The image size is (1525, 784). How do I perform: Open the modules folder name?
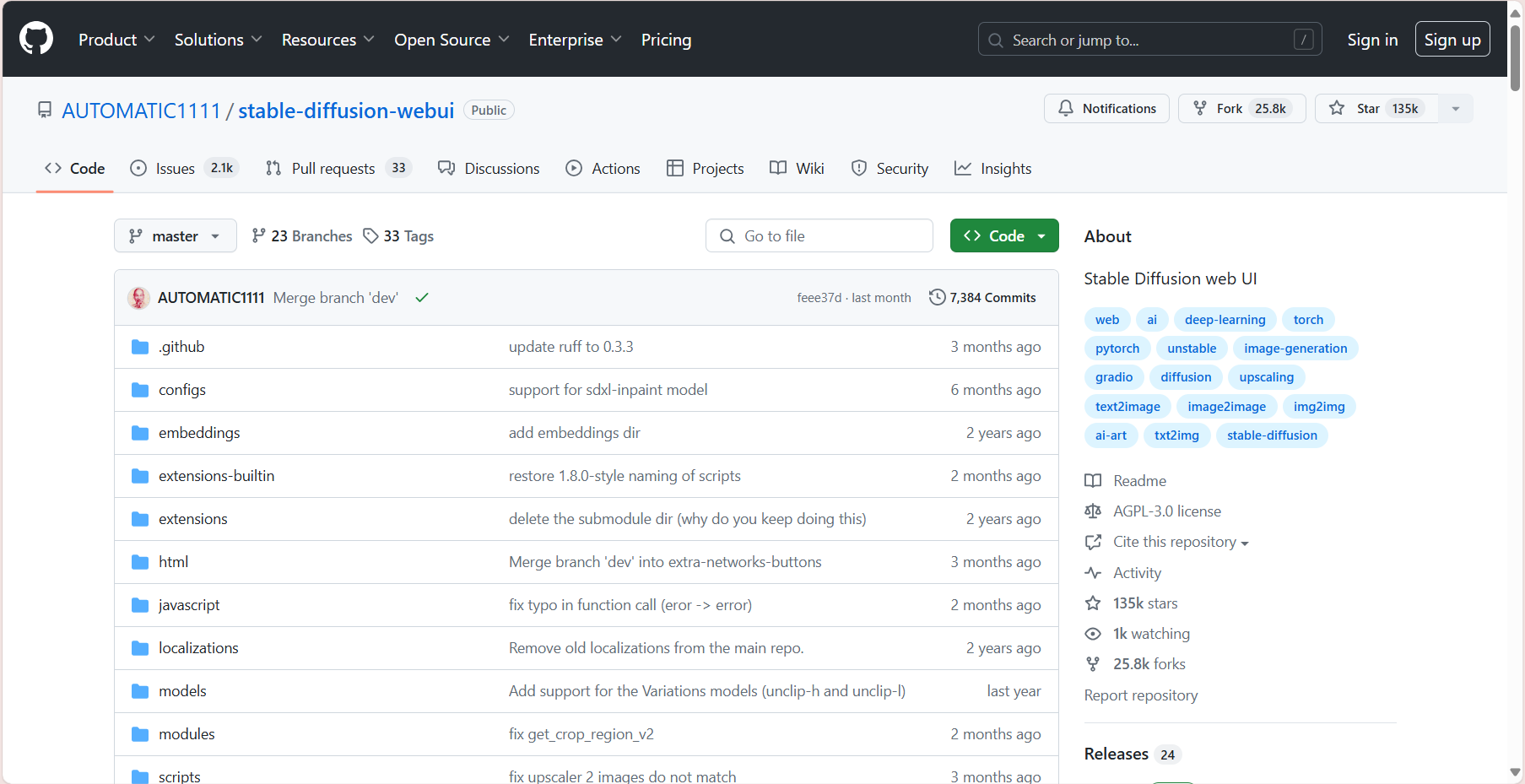187,734
